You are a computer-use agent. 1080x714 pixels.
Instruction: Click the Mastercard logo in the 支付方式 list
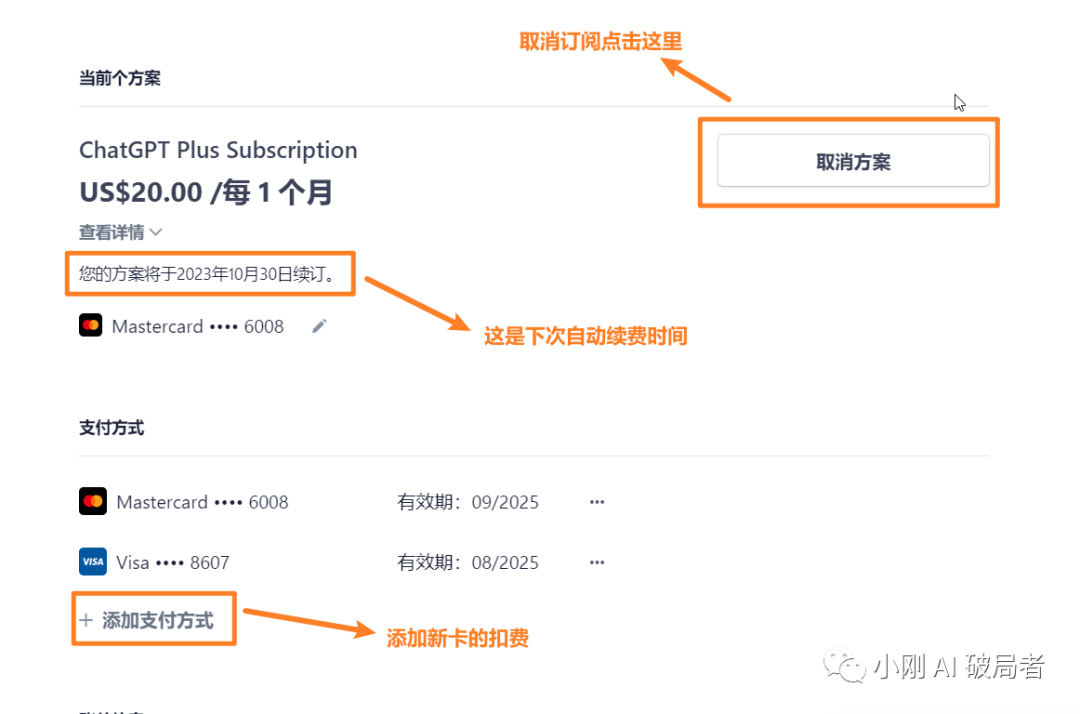click(x=93, y=502)
